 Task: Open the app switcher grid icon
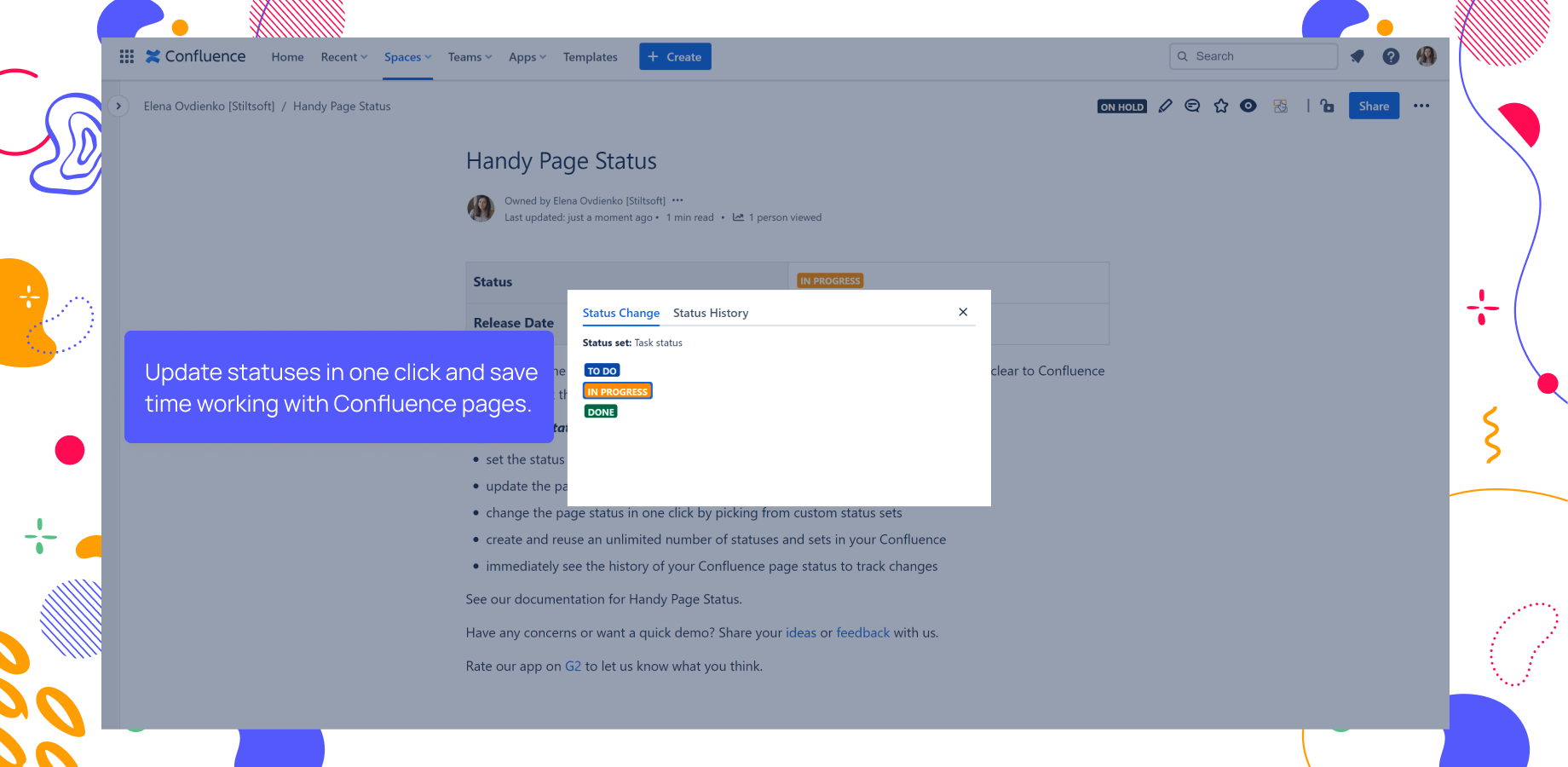point(126,56)
